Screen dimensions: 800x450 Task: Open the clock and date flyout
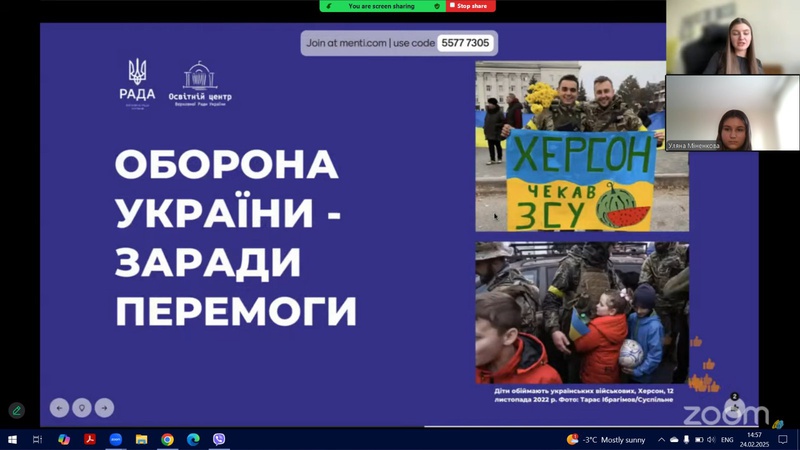click(x=754, y=439)
